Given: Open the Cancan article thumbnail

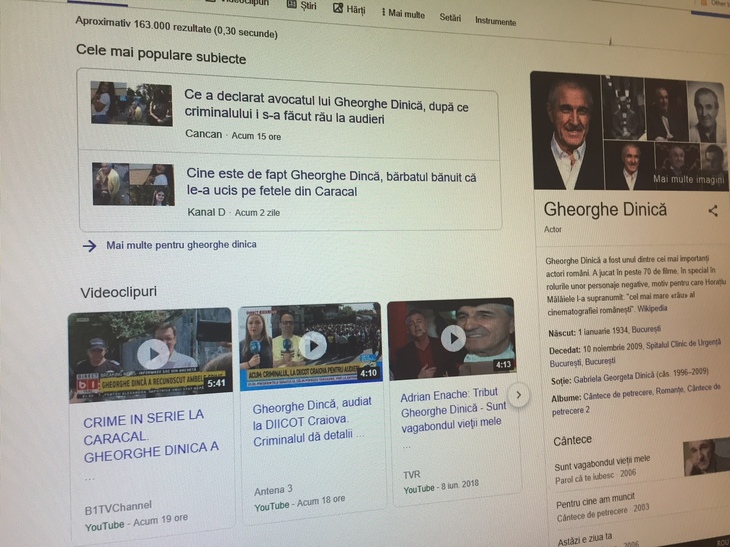Looking at the screenshot, I should 132,103.
